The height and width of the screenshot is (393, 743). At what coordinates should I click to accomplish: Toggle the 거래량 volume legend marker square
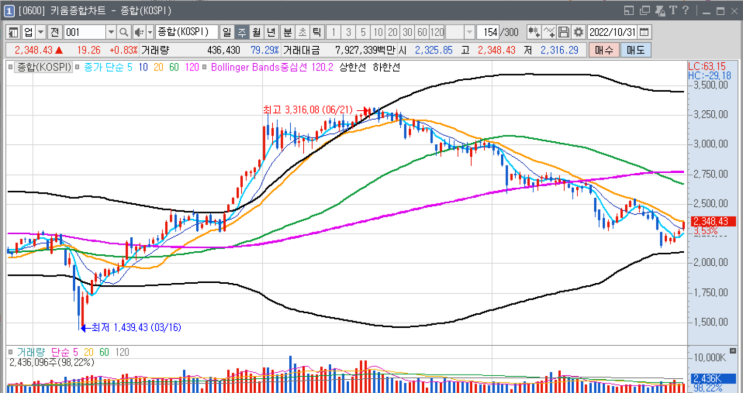click(x=10, y=352)
